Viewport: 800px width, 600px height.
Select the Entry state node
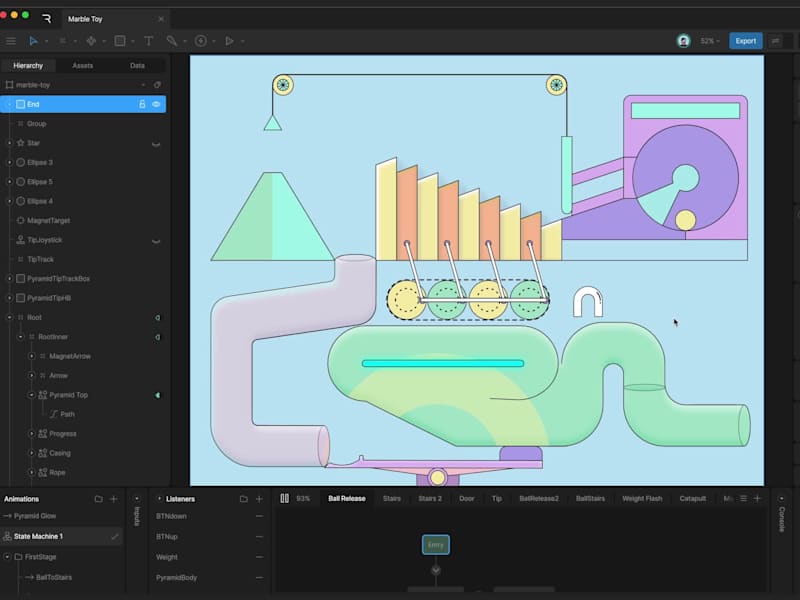point(435,545)
